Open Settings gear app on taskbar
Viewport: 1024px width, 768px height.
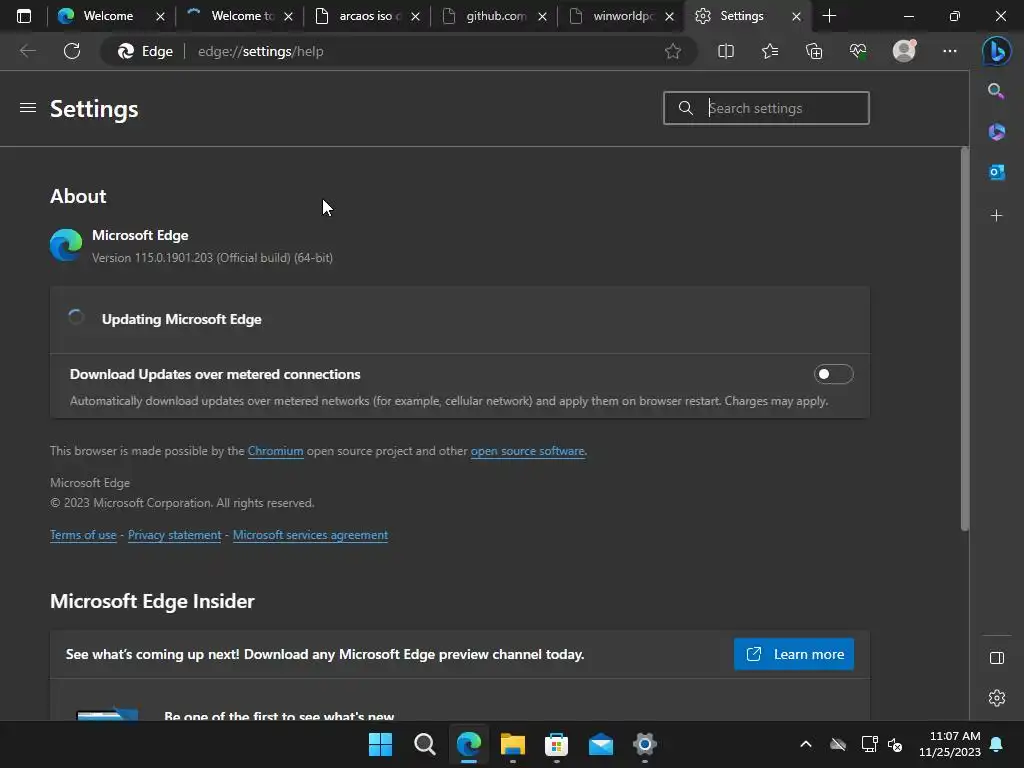[x=645, y=744]
